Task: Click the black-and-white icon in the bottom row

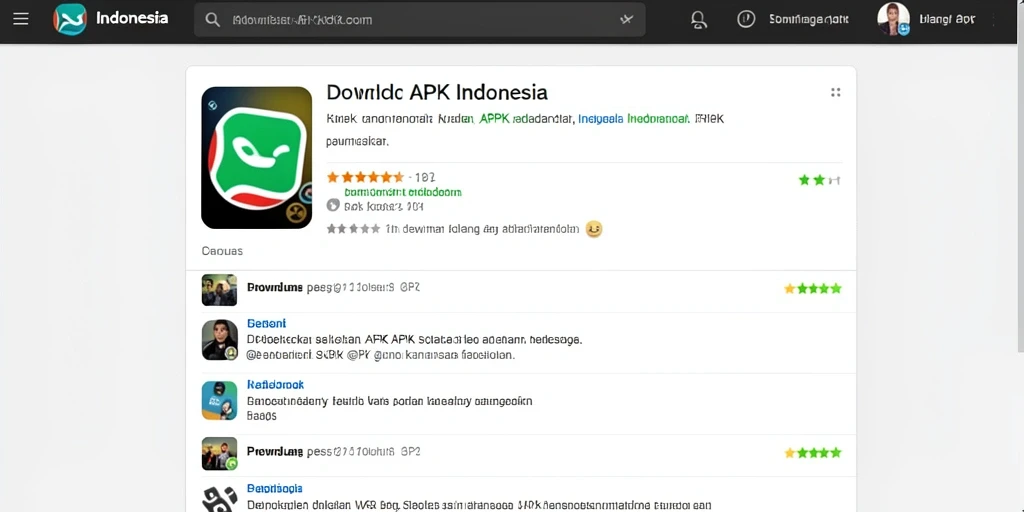Action: pyautogui.click(x=219, y=499)
